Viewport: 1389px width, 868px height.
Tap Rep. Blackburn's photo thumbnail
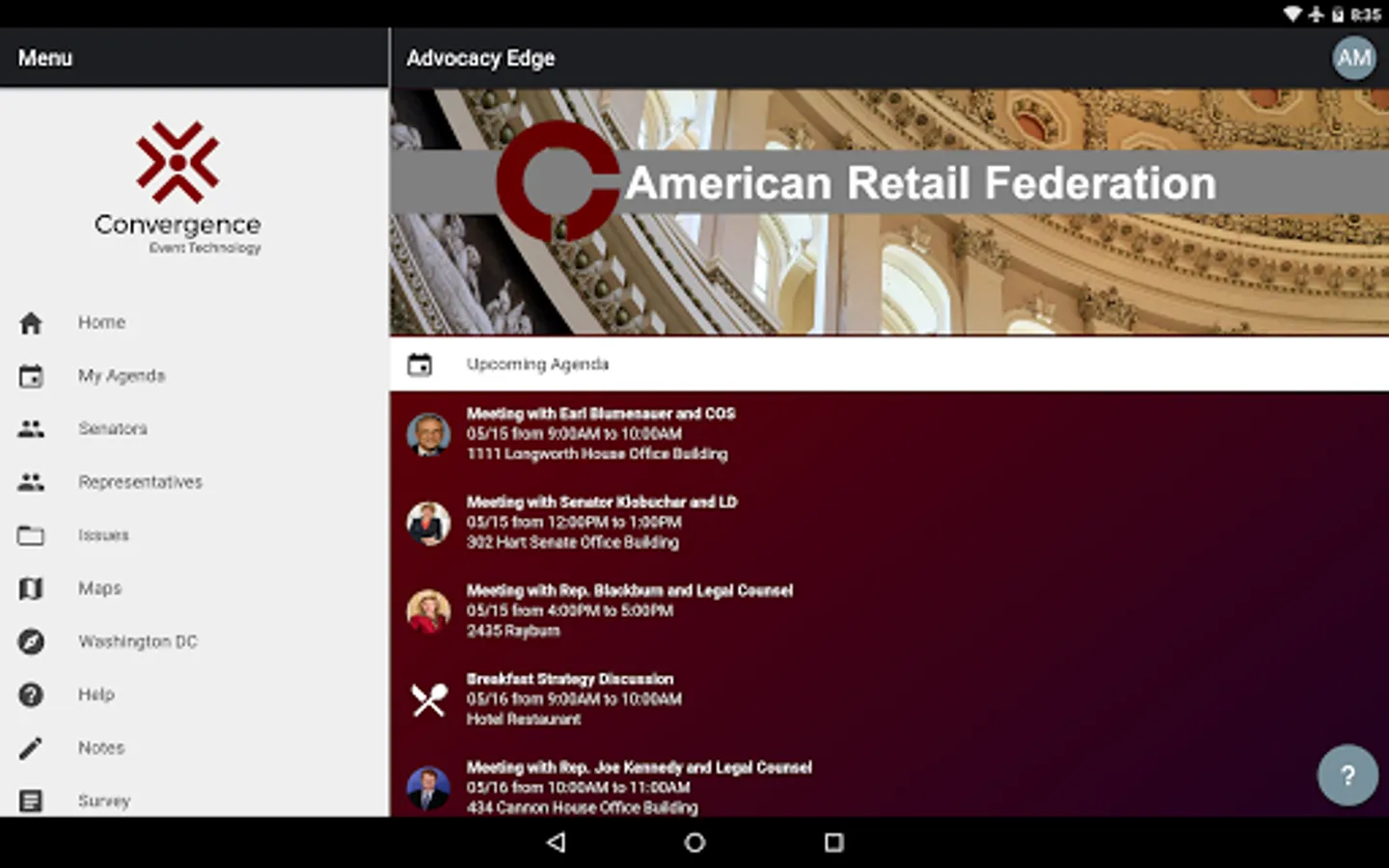pyautogui.click(x=429, y=611)
